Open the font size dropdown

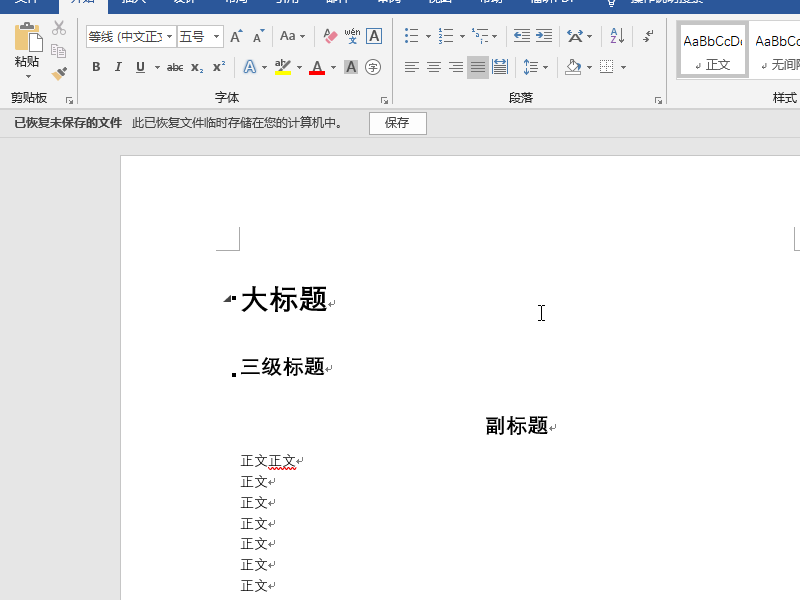pos(216,37)
